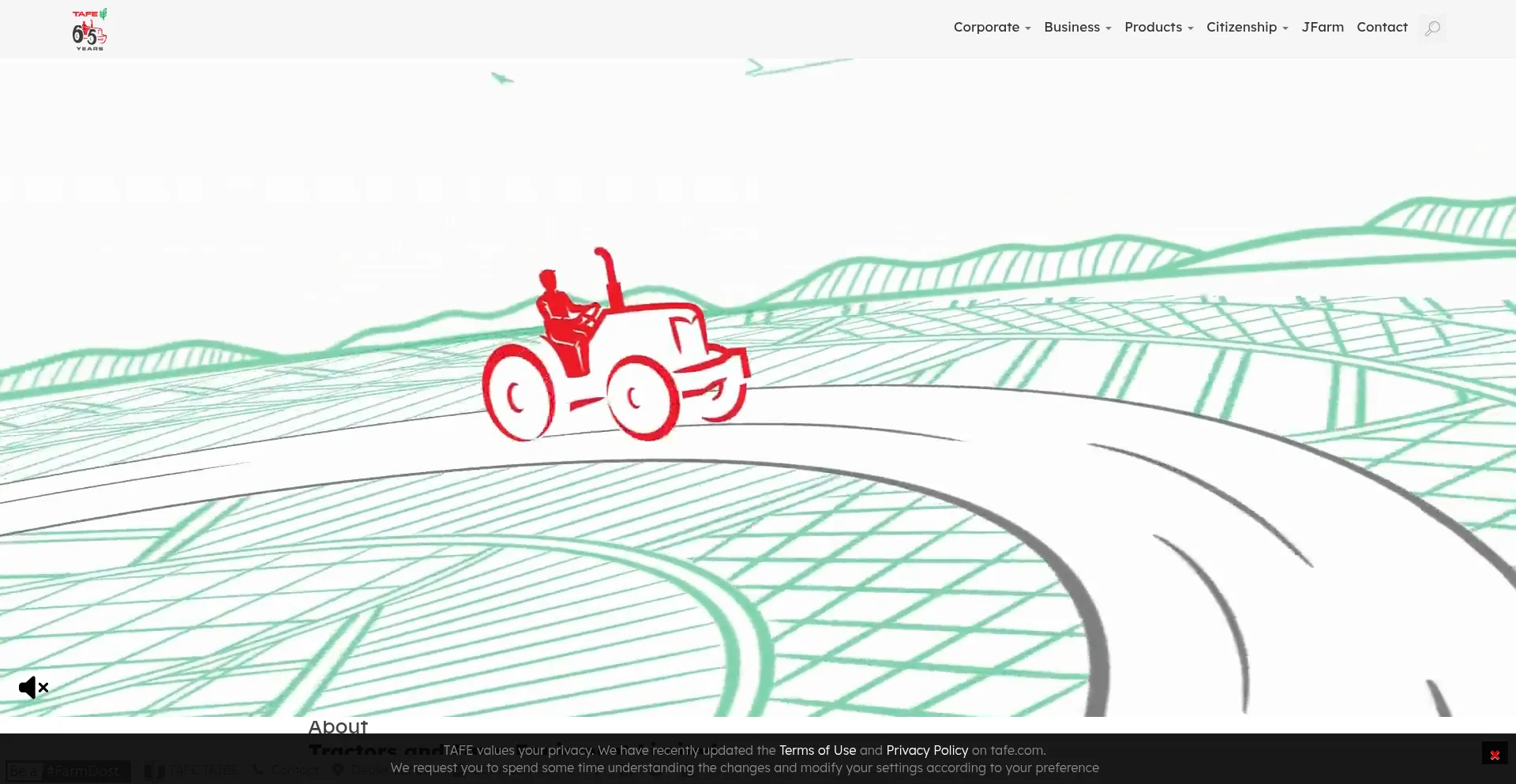Open the search magnifier icon

pyautogui.click(x=1432, y=28)
